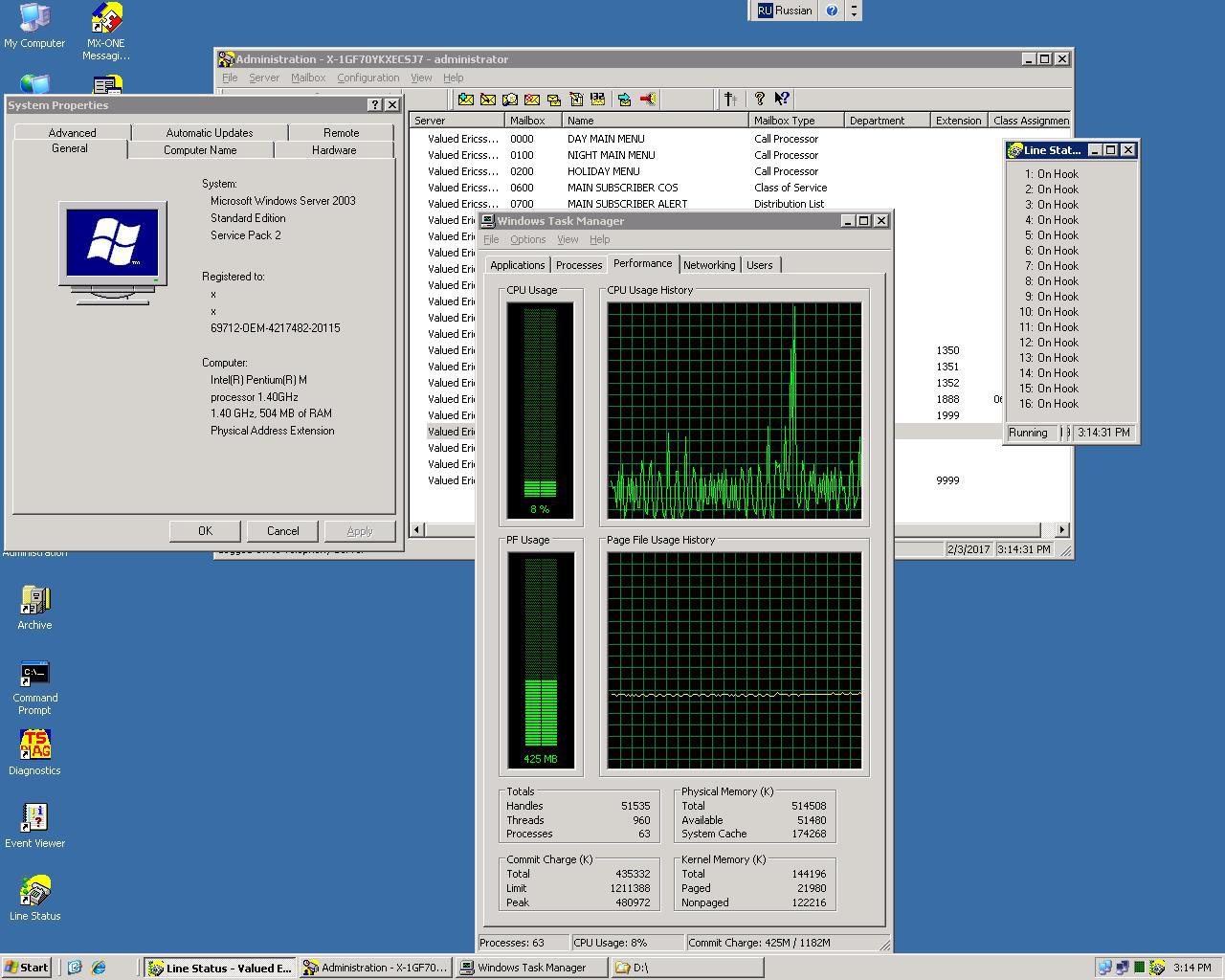Click the envelope-with-pencil edit mailbox toolbar icon

(488, 99)
